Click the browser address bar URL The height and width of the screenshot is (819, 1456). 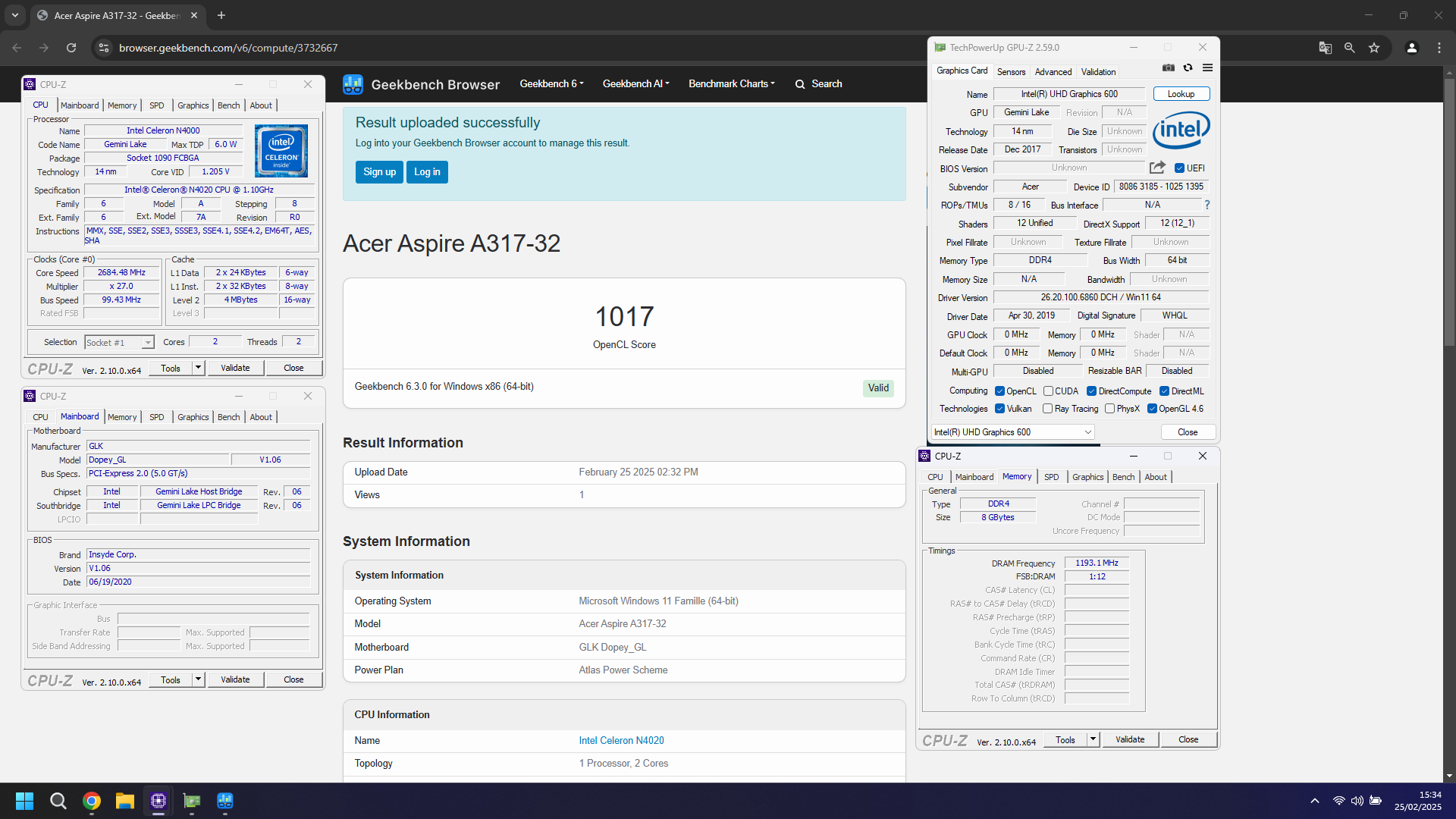[228, 48]
